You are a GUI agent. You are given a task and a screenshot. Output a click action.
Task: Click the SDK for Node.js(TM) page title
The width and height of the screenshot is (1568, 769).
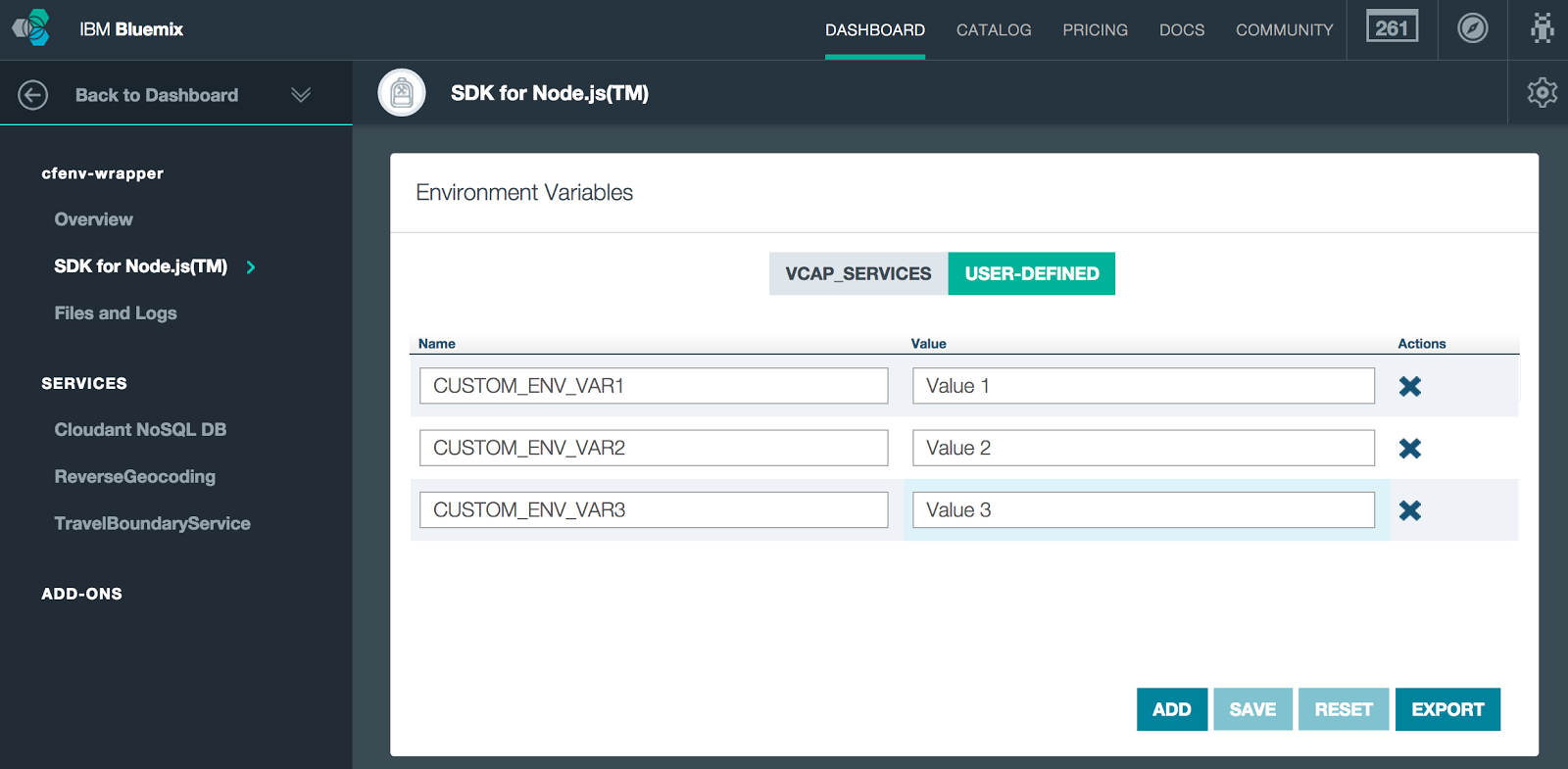click(550, 93)
